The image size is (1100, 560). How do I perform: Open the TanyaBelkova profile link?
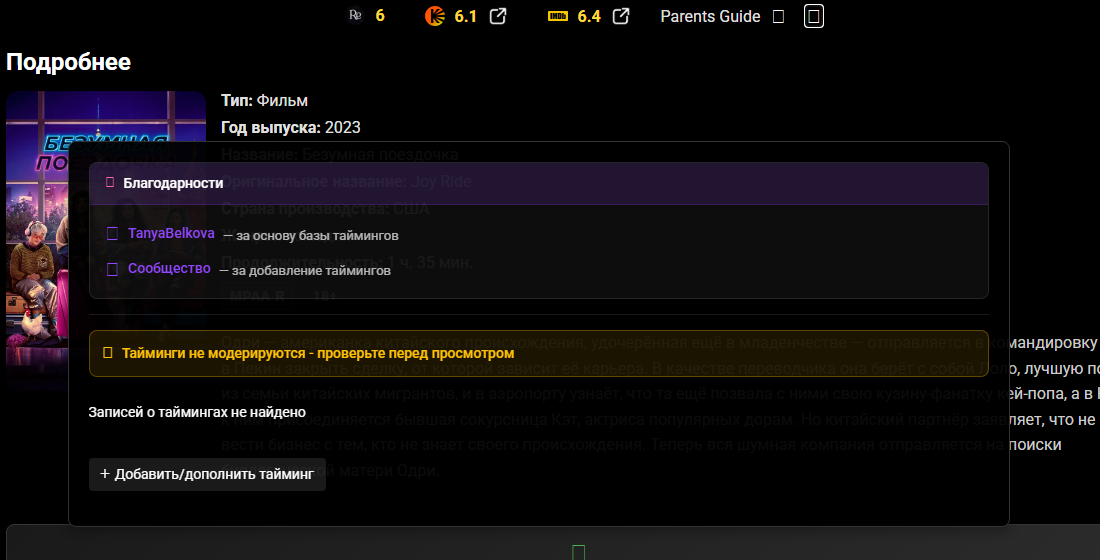click(x=171, y=234)
